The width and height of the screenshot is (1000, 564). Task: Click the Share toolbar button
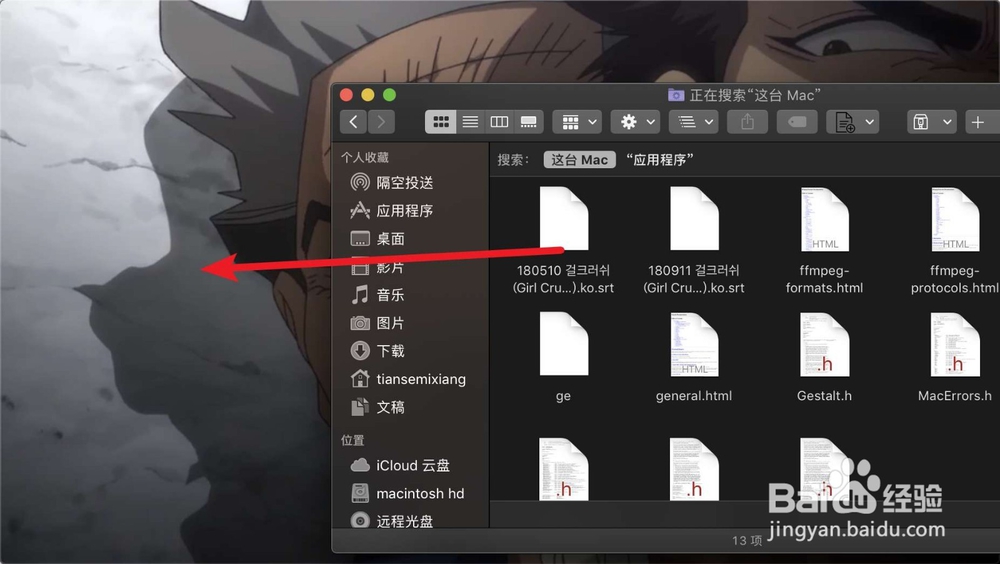(747, 121)
